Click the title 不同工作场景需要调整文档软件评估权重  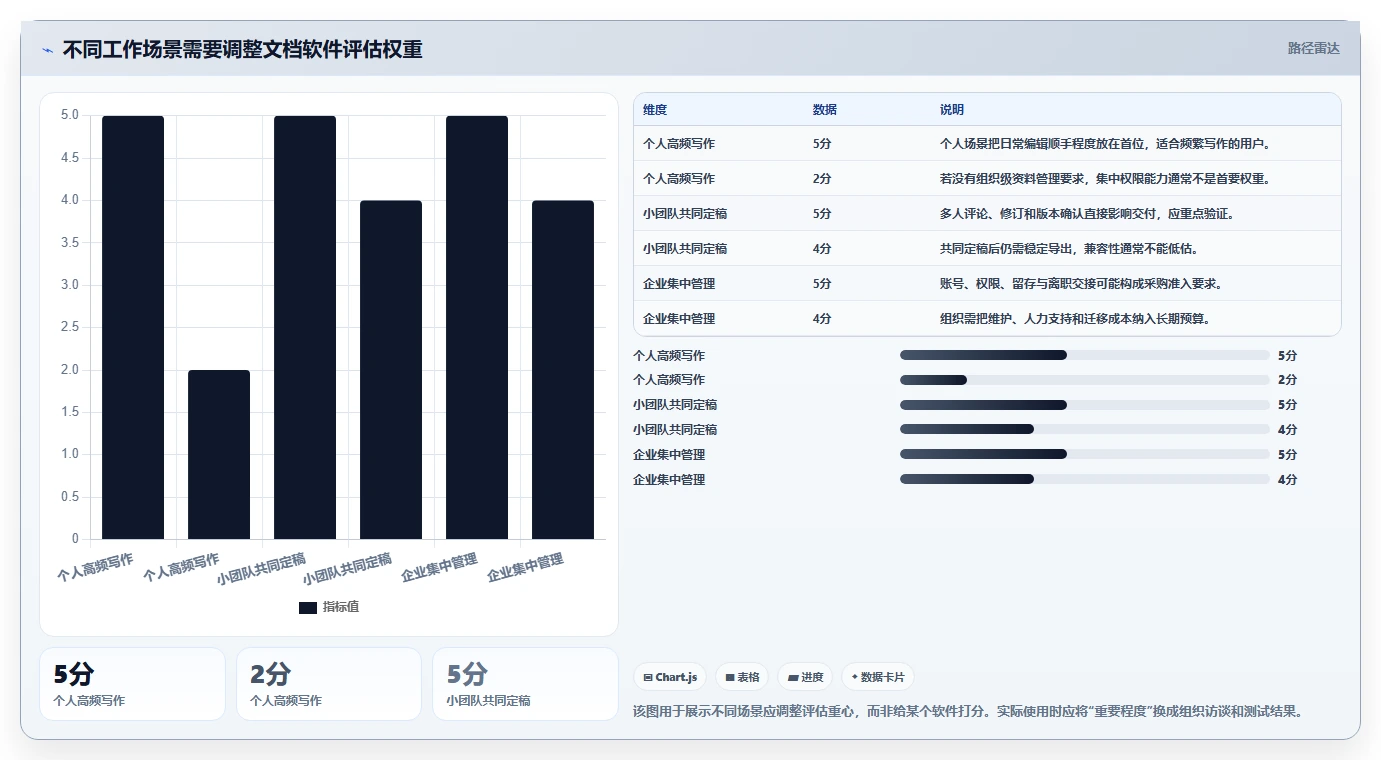242,50
